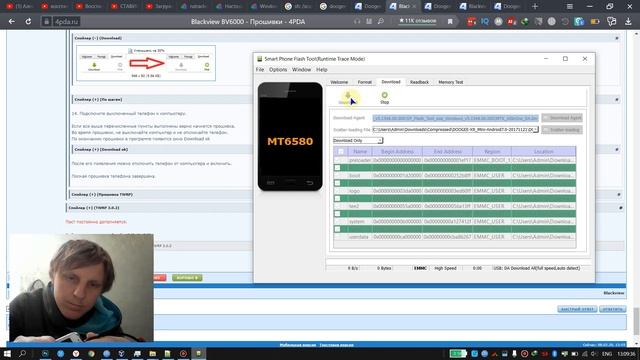Viewport: 640px width, 360px height.
Task: Click the headphones read-aloud icon in address bar
Action: point(357,21)
